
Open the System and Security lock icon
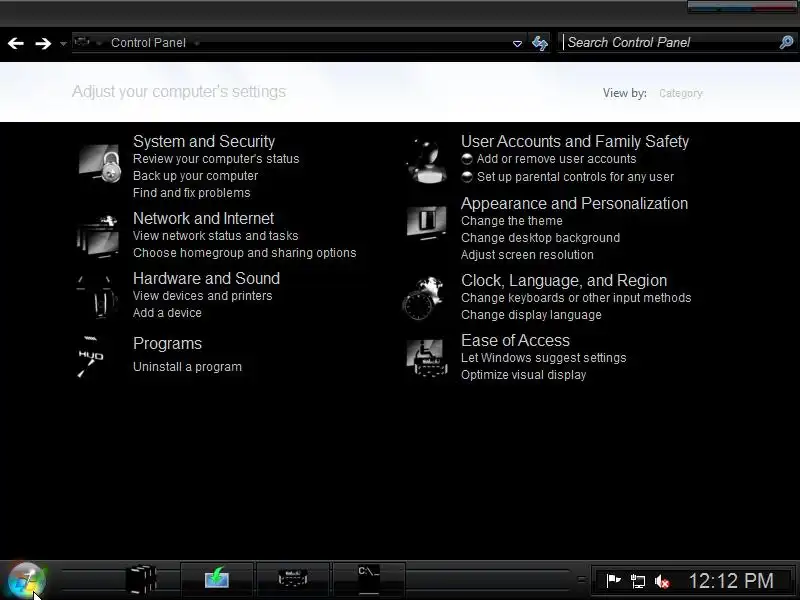point(100,163)
